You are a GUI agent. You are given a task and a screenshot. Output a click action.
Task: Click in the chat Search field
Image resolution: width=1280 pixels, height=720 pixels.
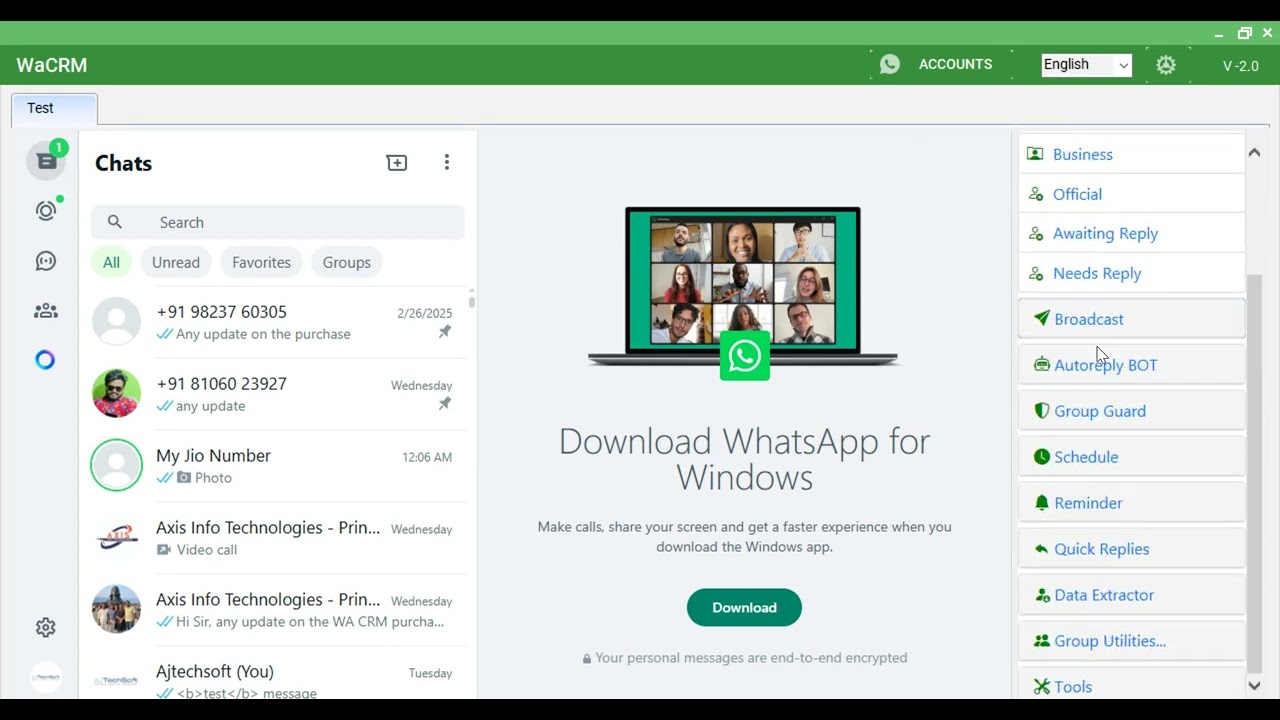278,222
